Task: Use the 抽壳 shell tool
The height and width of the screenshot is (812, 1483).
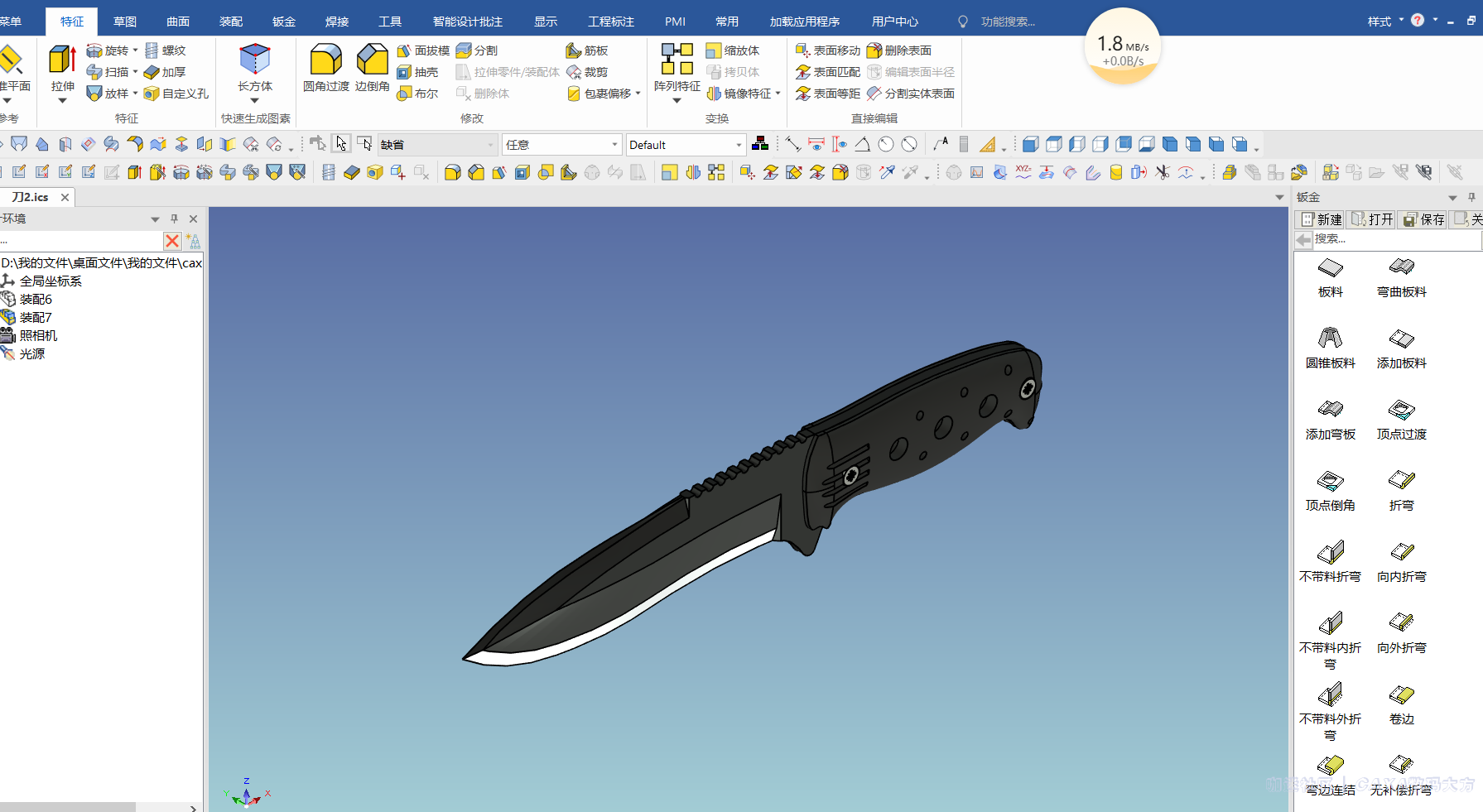Action: click(418, 72)
